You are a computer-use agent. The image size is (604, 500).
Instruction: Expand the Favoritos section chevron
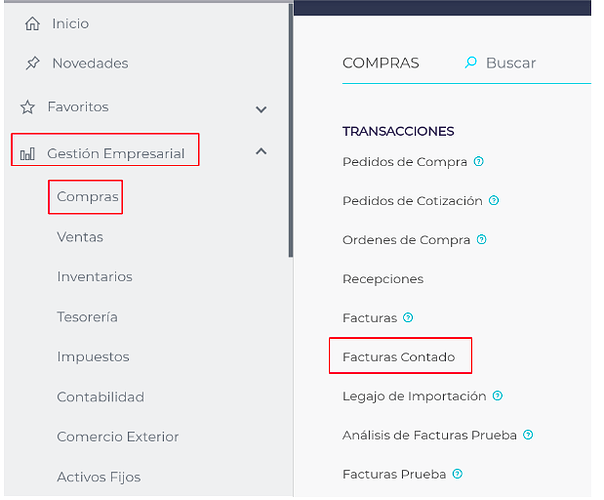(x=261, y=108)
